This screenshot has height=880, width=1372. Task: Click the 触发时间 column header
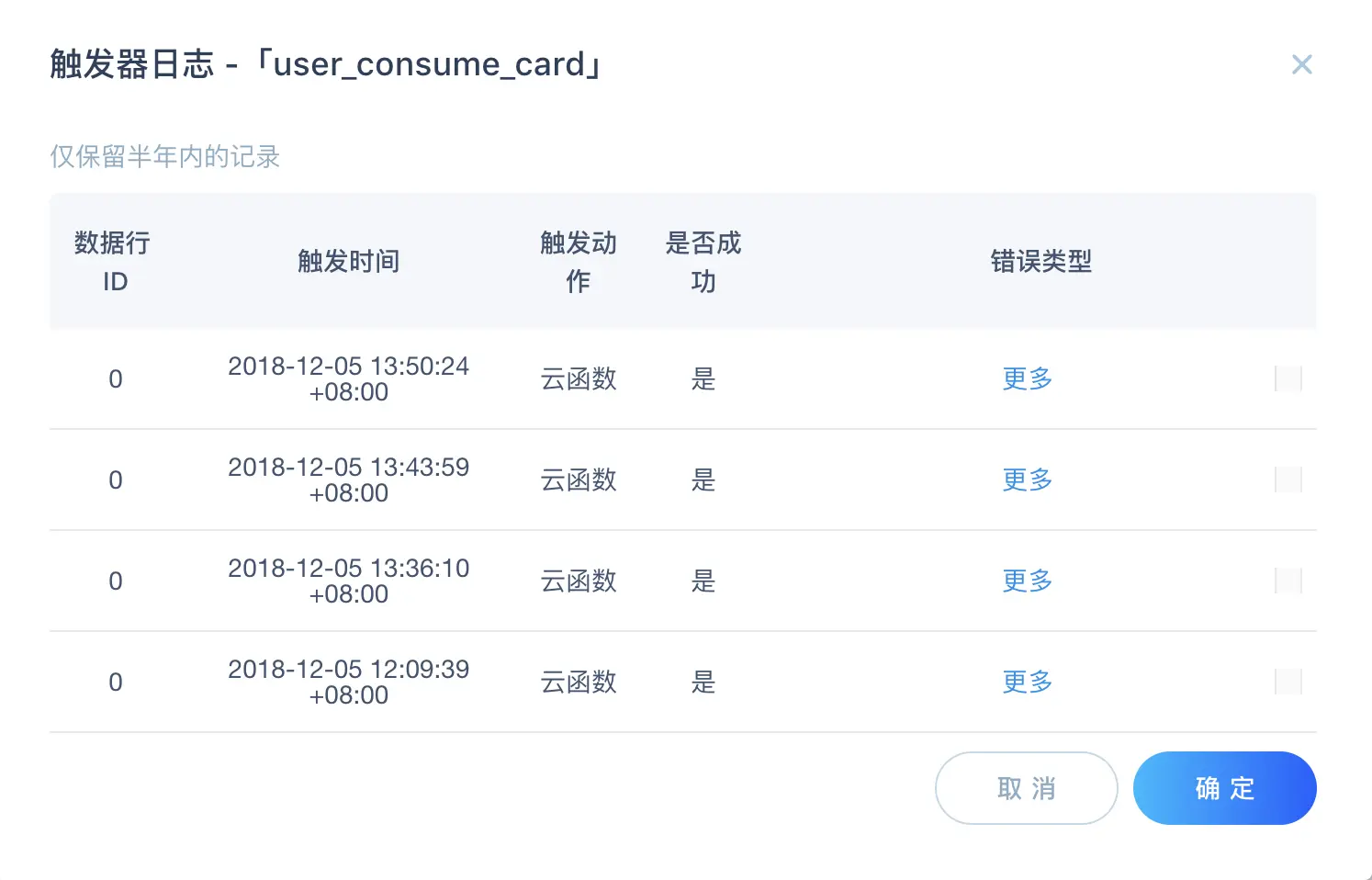tap(348, 262)
